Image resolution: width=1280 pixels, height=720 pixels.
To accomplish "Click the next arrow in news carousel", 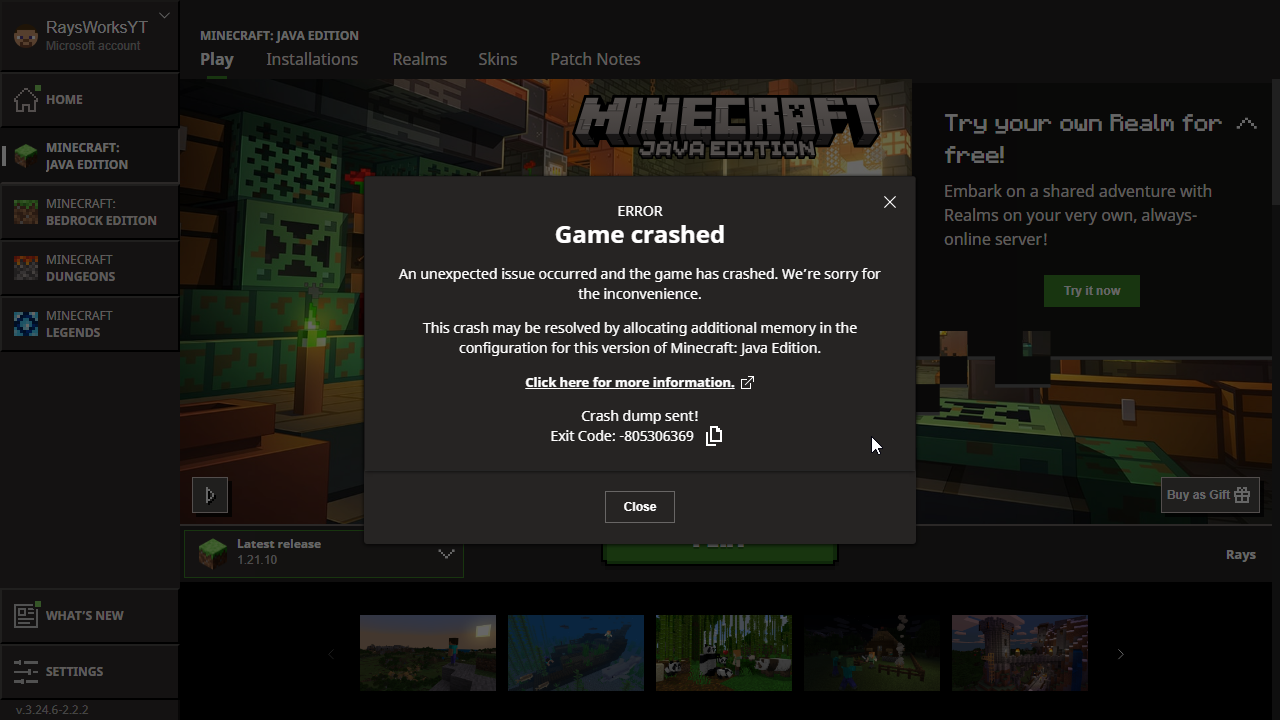I will pyautogui.click(x=1121, y=654).
